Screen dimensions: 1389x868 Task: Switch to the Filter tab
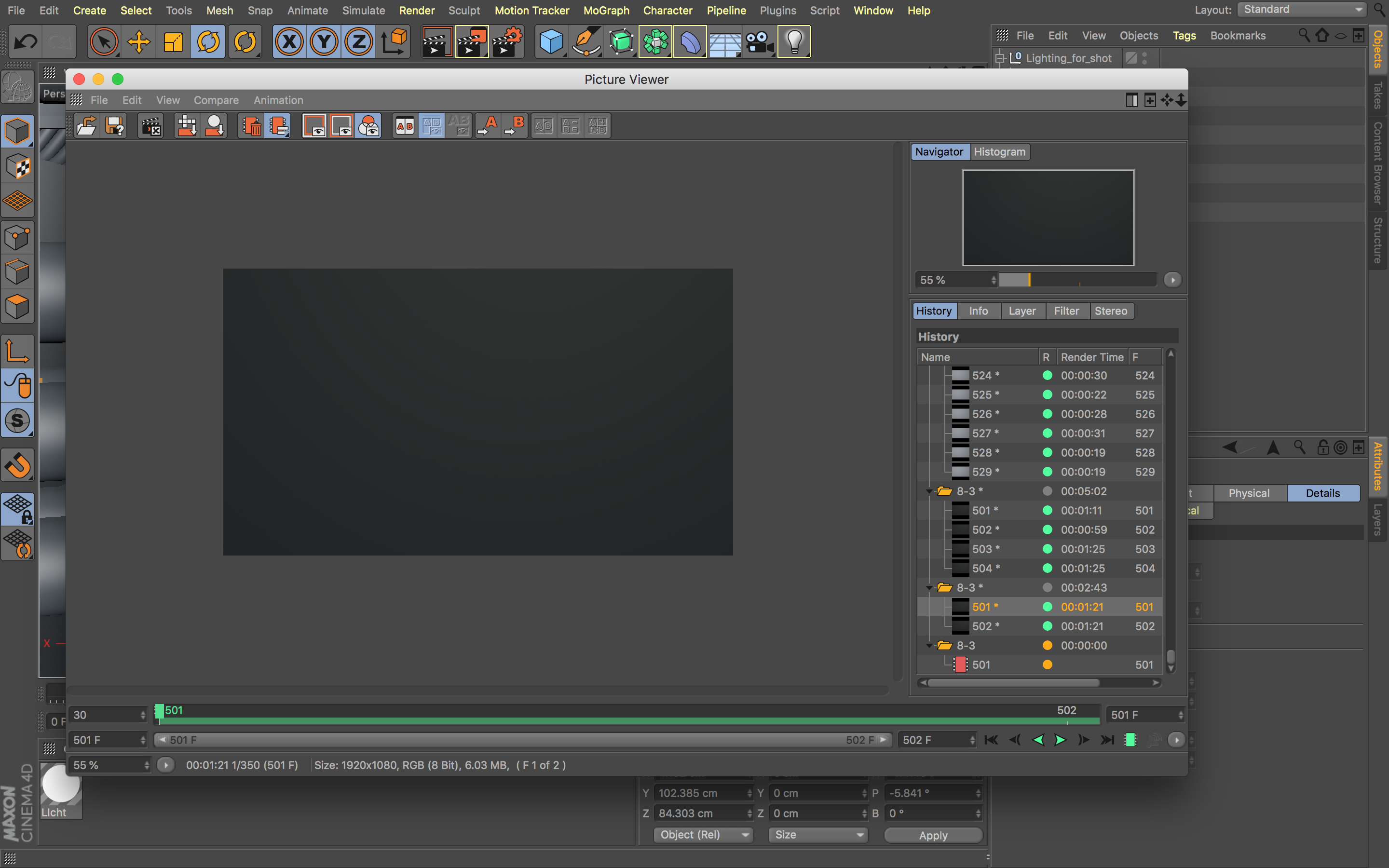coord(1066,311)
